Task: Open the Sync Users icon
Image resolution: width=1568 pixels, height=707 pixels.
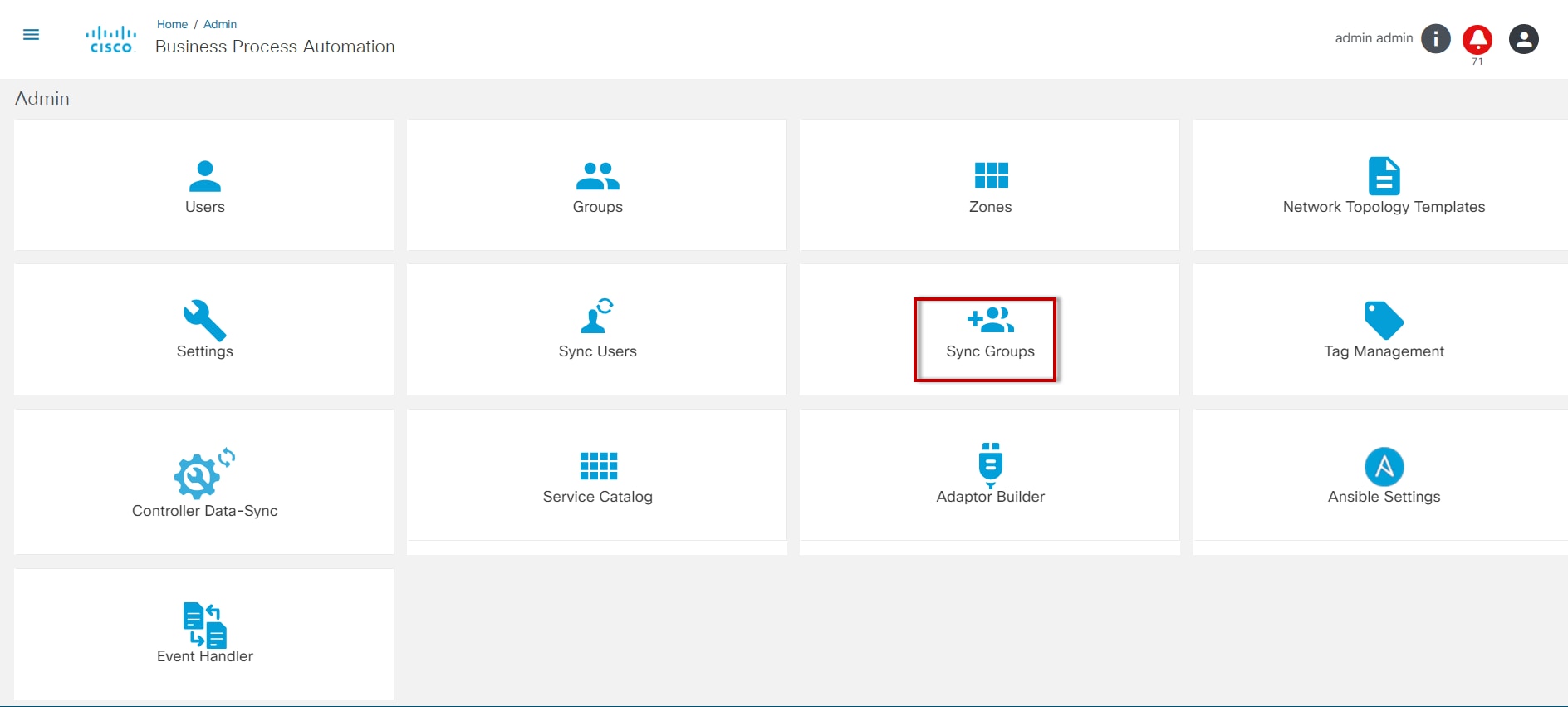Action: tap(597, 316)
